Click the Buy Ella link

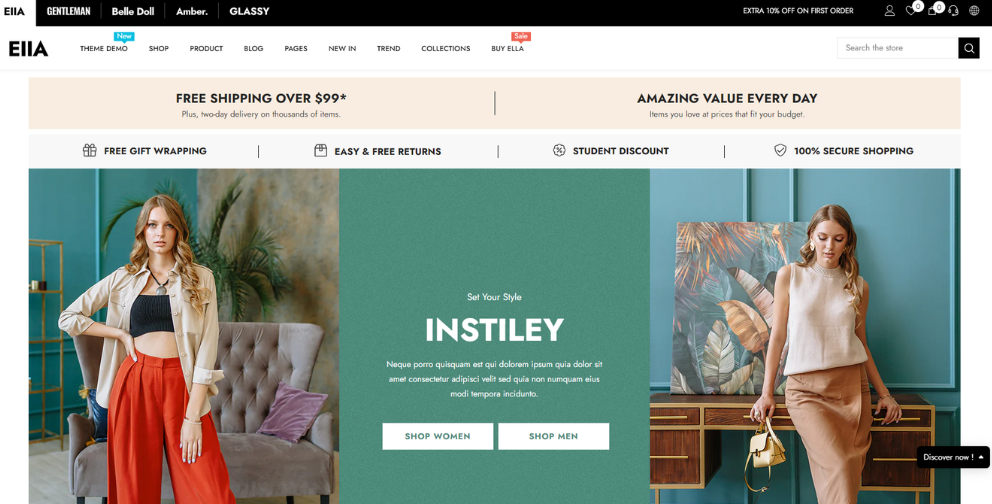[507, 49]
